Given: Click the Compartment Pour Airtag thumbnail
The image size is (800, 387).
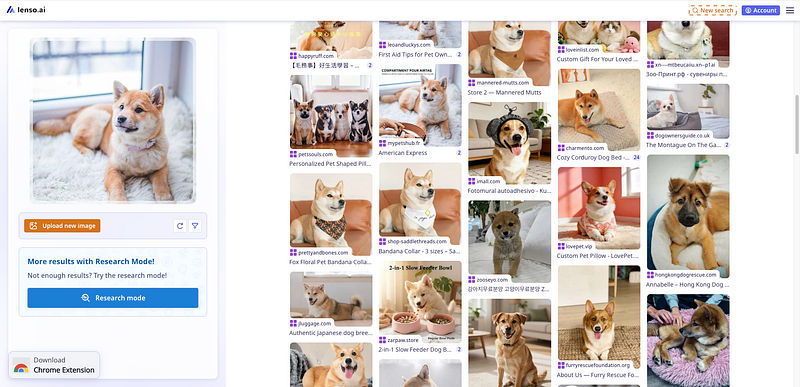Looking at the screenshot, I should coord(420,105).
